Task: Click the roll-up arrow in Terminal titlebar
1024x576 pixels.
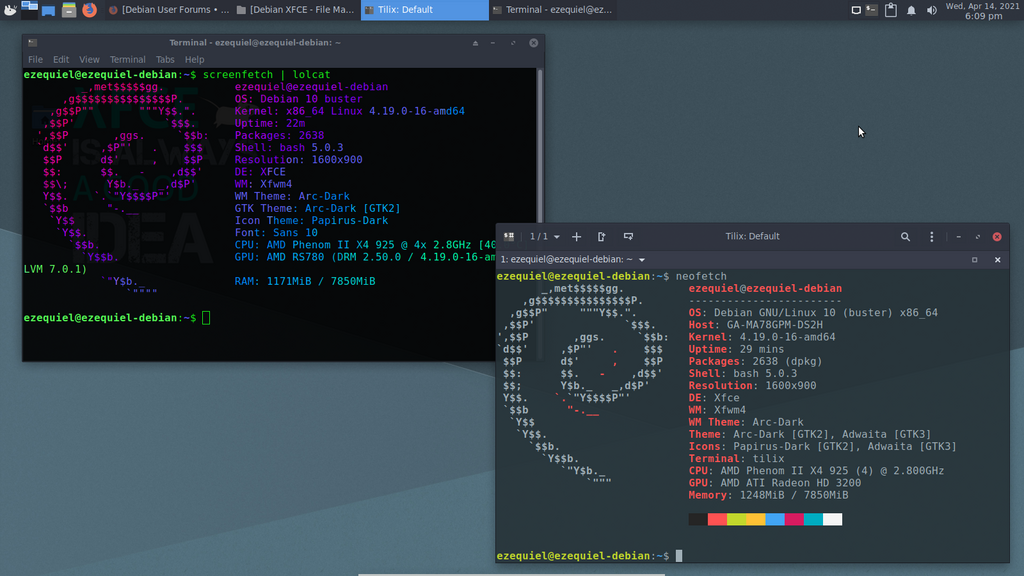Action: click(x=475, y=43)
